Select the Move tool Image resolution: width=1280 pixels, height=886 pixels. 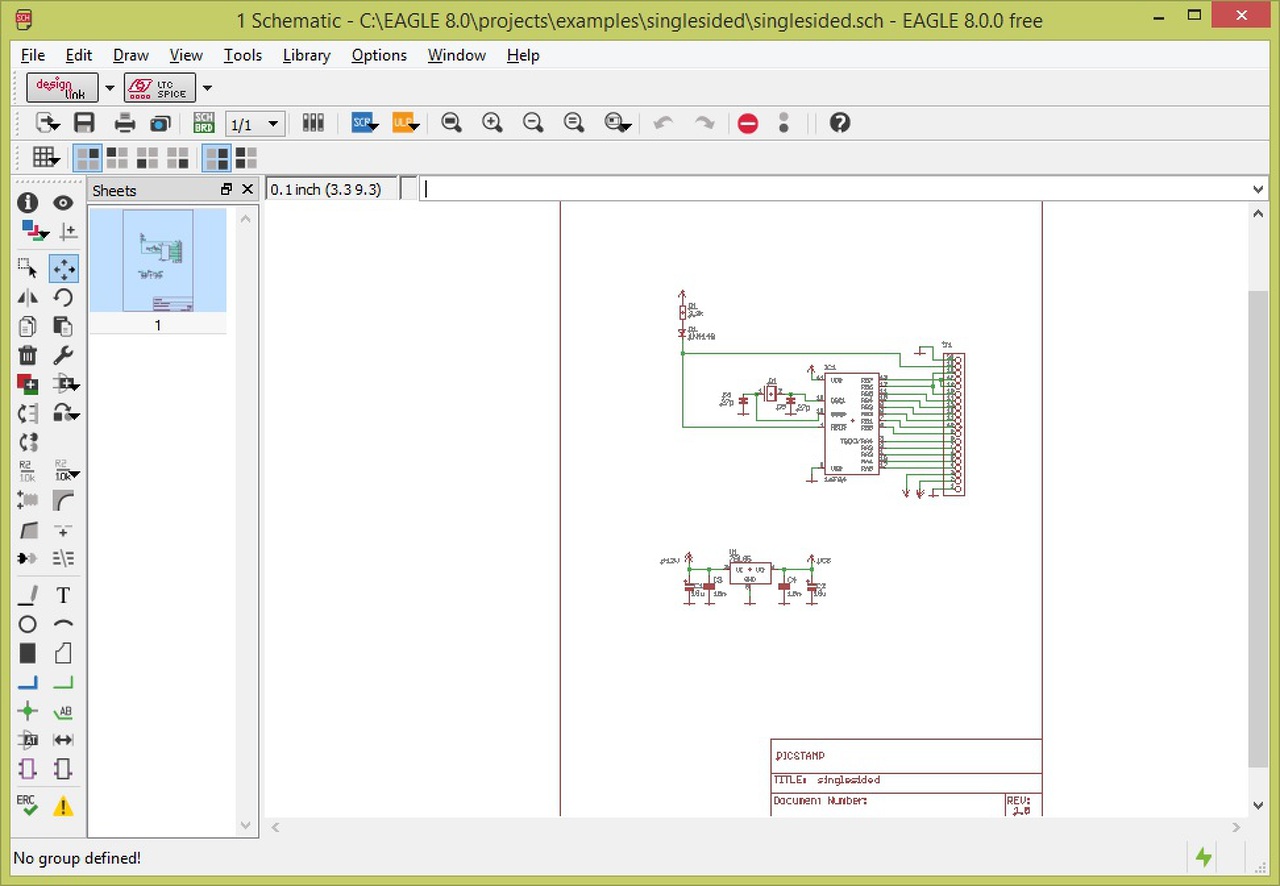(x=63, y=269)
